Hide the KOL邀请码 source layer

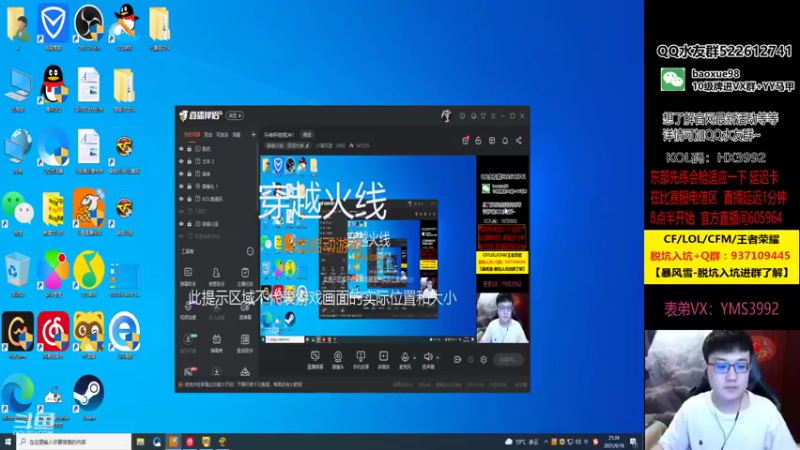[181, 199]
